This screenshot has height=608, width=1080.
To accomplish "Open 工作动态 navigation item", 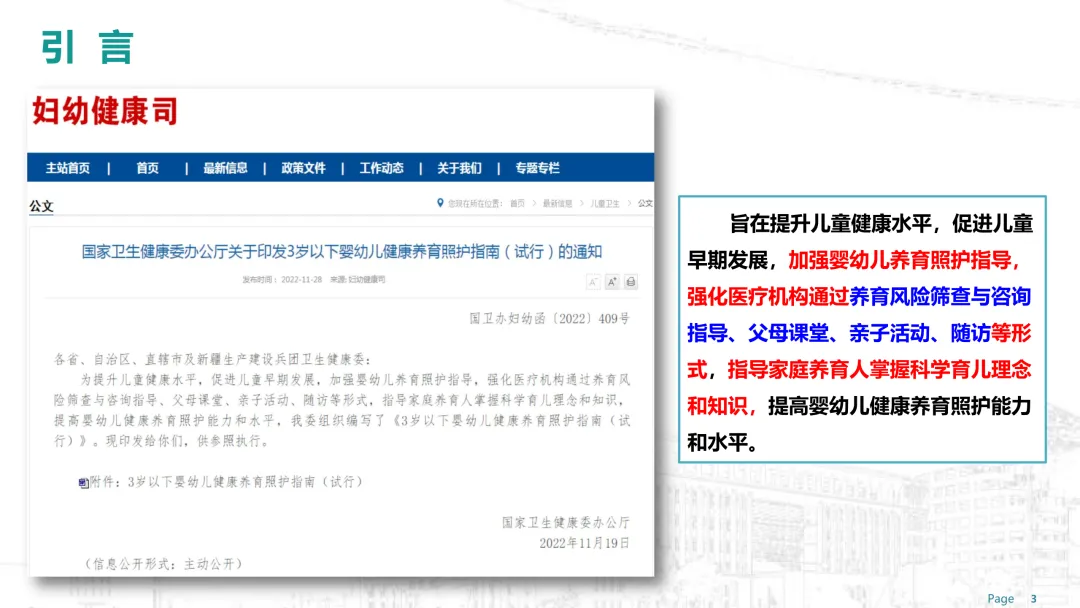I will (x=382, y=168).
